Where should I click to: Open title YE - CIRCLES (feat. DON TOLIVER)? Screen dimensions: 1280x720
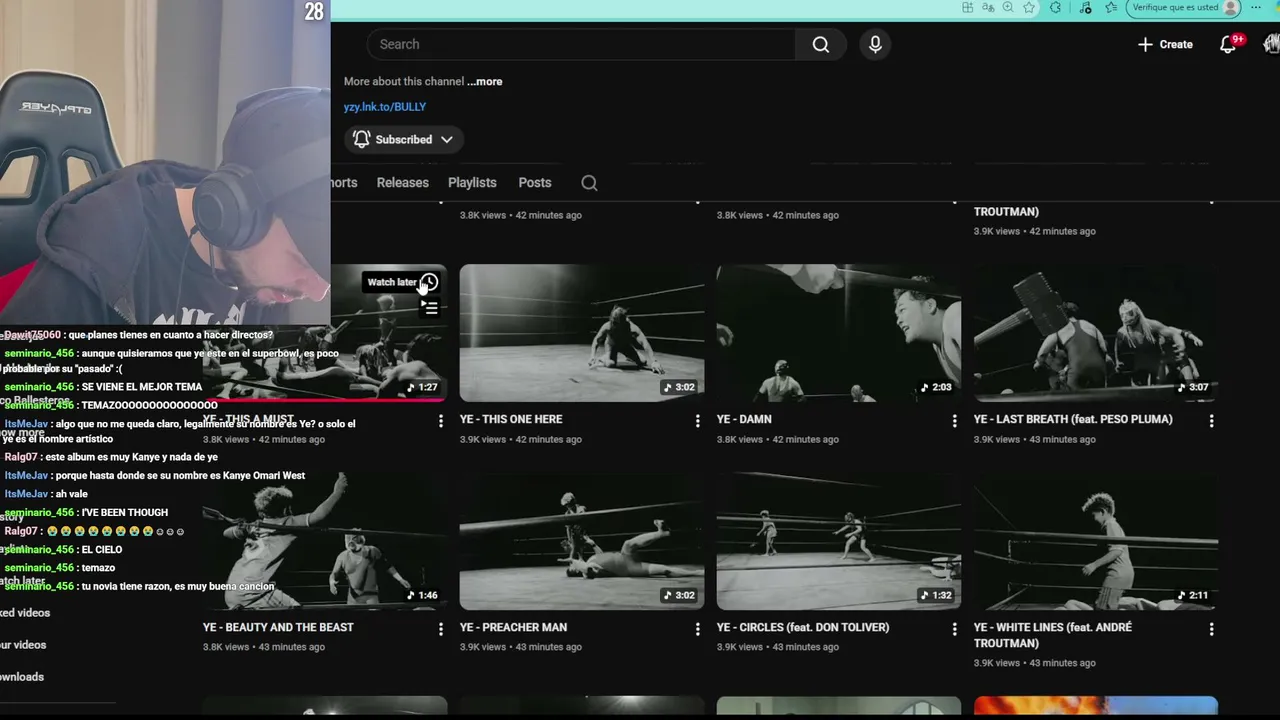pyautogui.click(x=803, y=627)
